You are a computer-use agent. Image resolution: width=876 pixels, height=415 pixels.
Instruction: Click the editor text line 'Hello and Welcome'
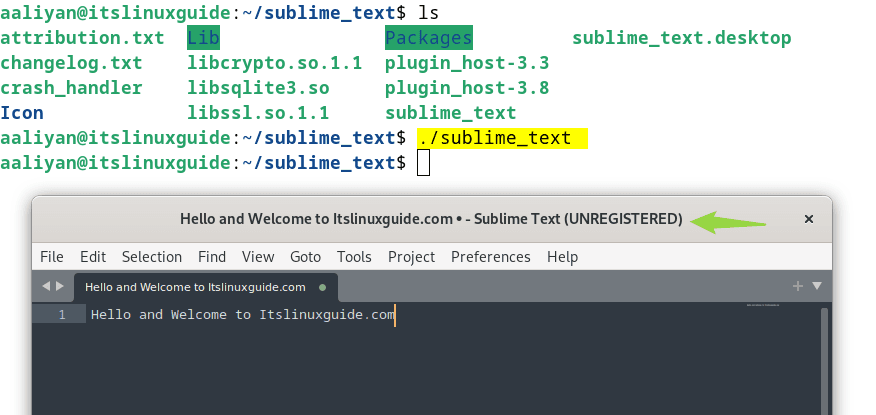point(242,314)
